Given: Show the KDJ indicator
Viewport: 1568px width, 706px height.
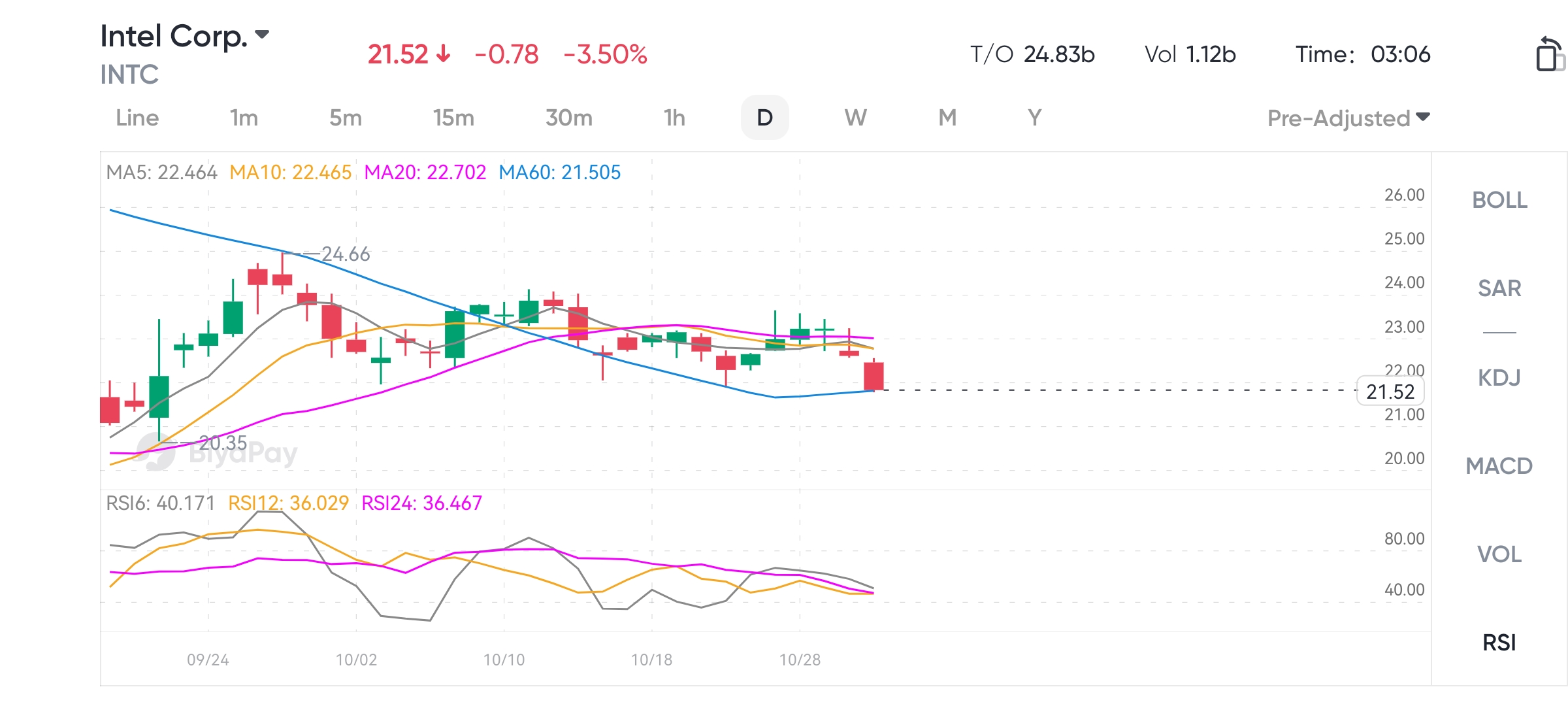Looking at the screenshot, I should click(1499, 378).
